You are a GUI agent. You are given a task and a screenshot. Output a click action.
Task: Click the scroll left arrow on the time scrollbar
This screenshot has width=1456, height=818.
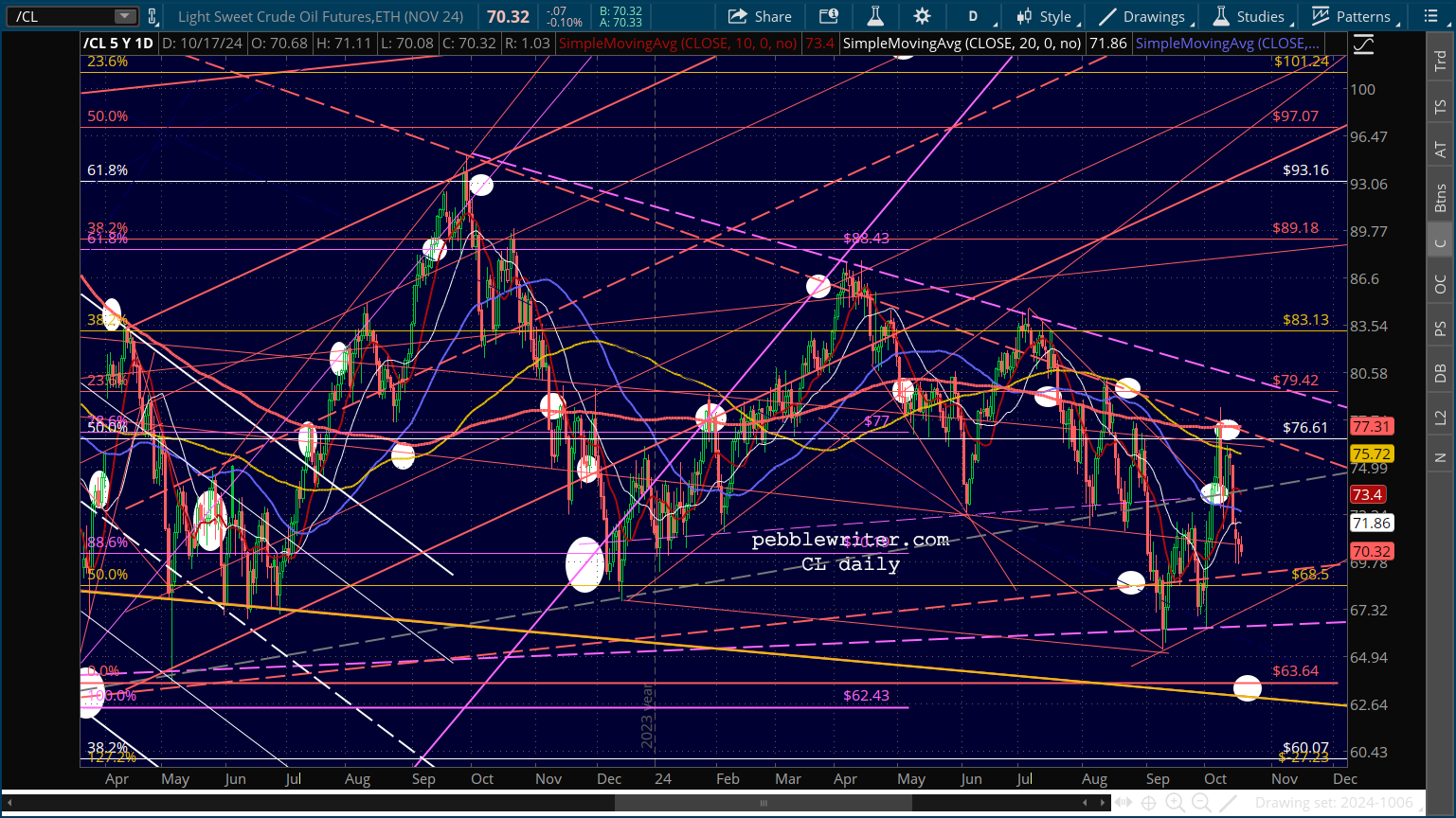pyautogui.click(x=9, y=803)
